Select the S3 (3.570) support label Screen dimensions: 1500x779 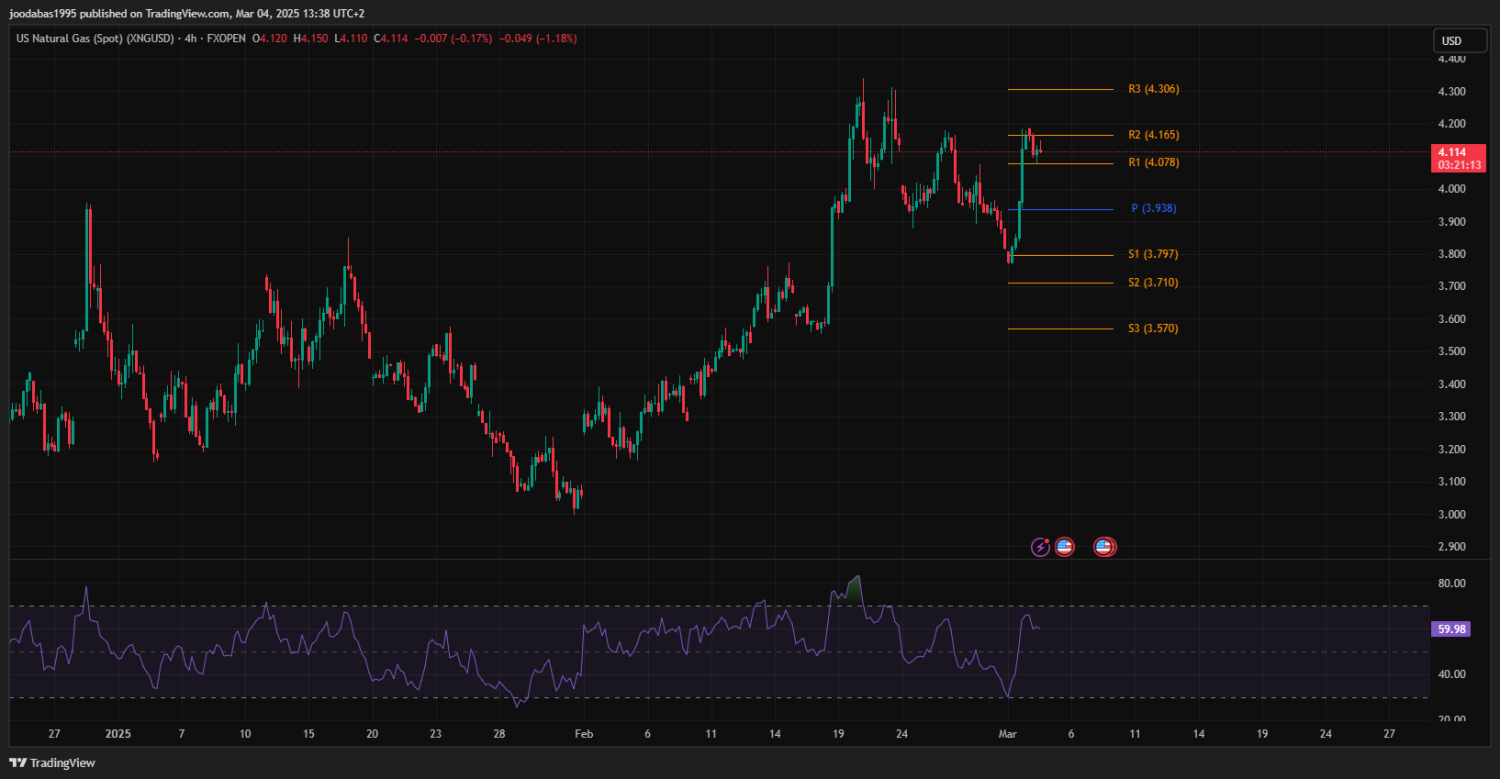click(x=1153, y=328)
